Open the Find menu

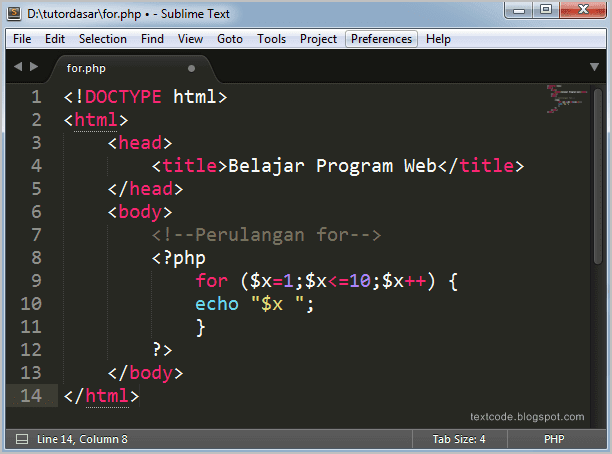point(152,39)
